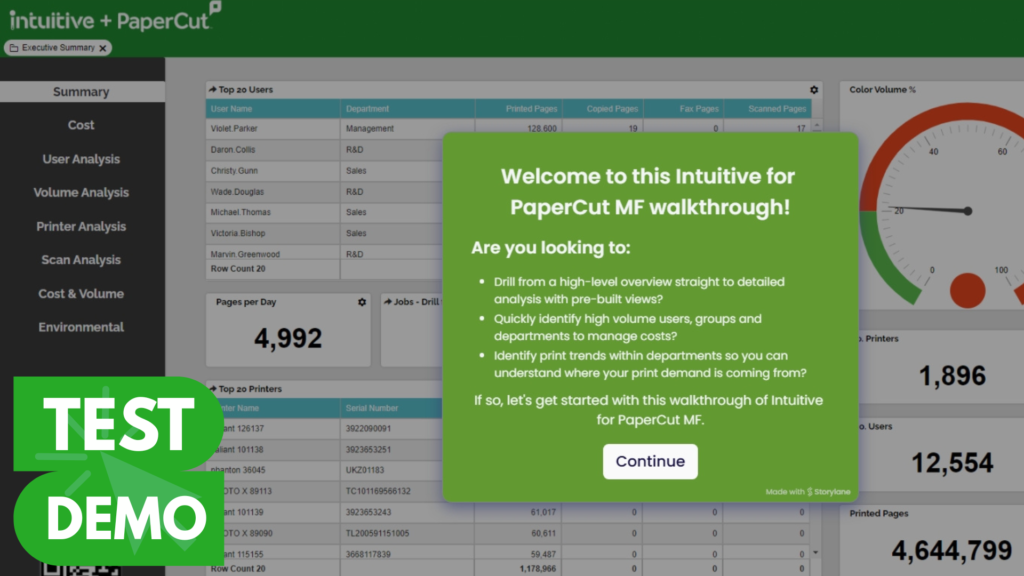The height and width of the screenshot is (576, 1024).
Task: Open Scan Analysis in the sidebar
Action: (81, 260)
